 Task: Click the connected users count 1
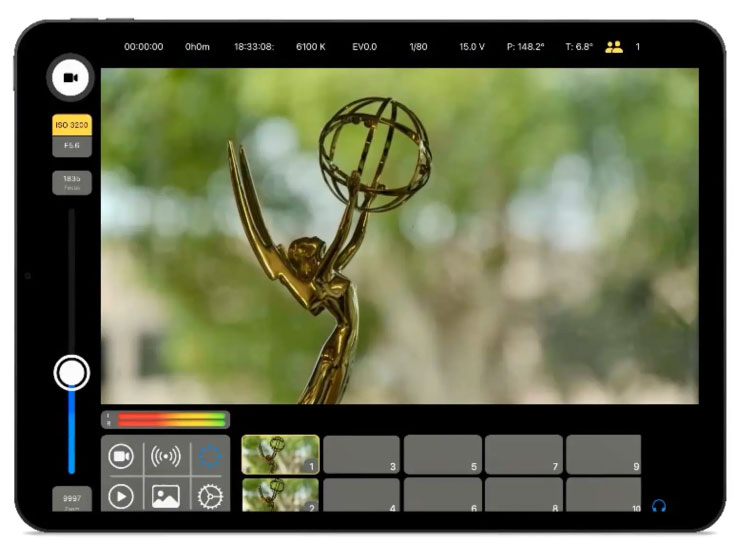click(637, 47)
